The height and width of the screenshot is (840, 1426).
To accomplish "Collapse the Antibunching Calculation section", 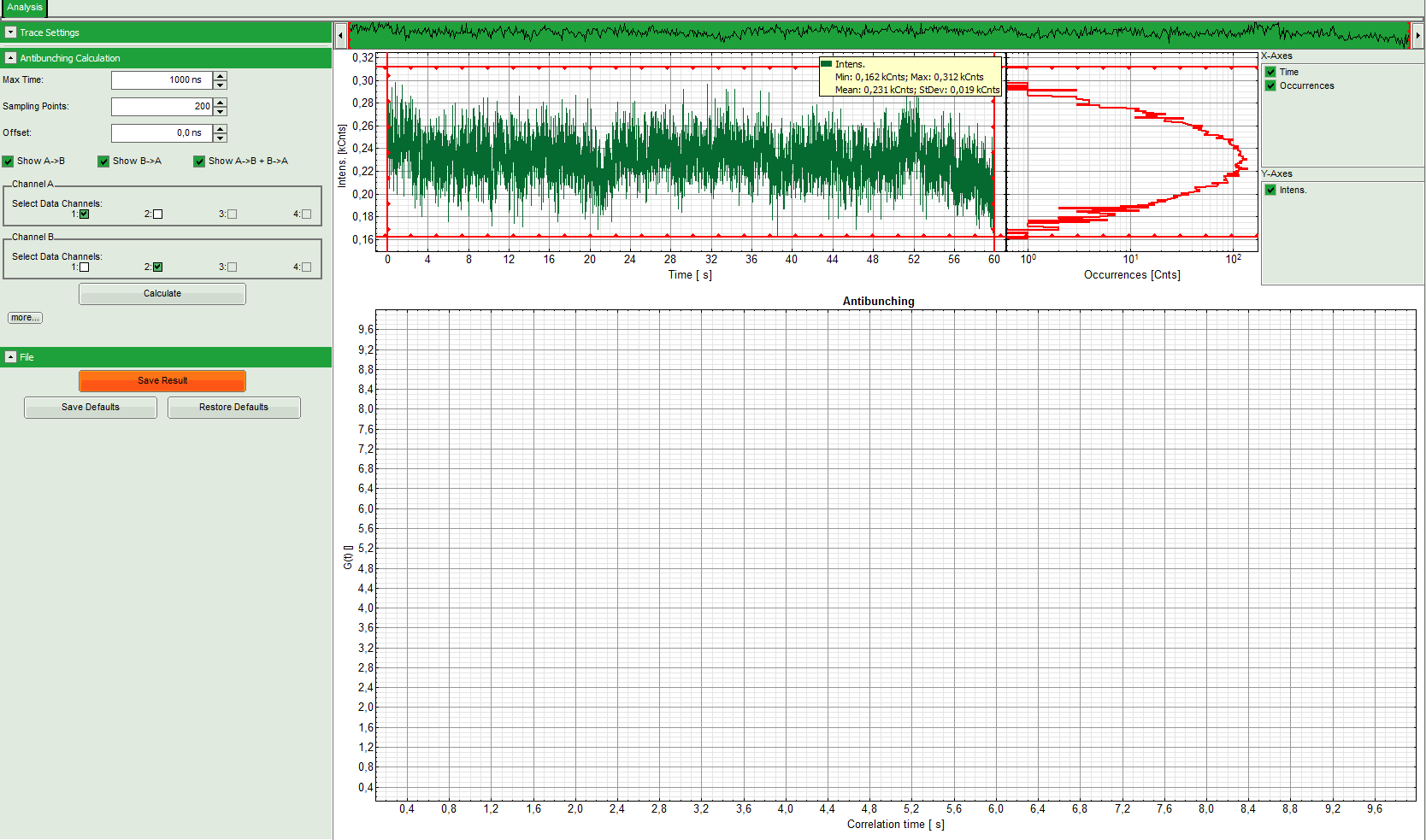I will [10, 58].
